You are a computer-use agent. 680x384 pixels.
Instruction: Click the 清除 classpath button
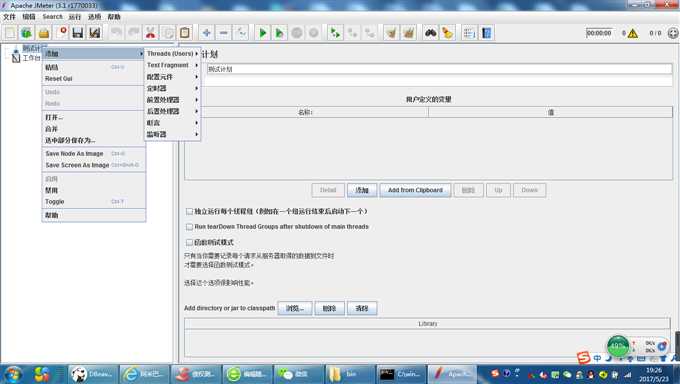362,309
